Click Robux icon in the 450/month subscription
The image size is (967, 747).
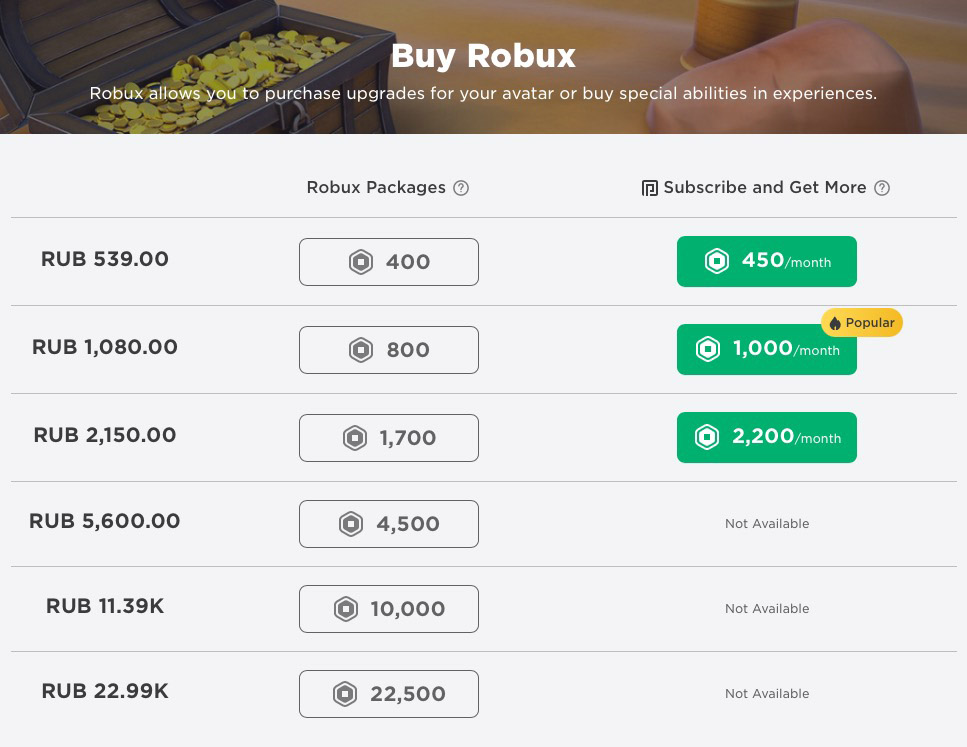pyautogui.click(x=717, y=262)
